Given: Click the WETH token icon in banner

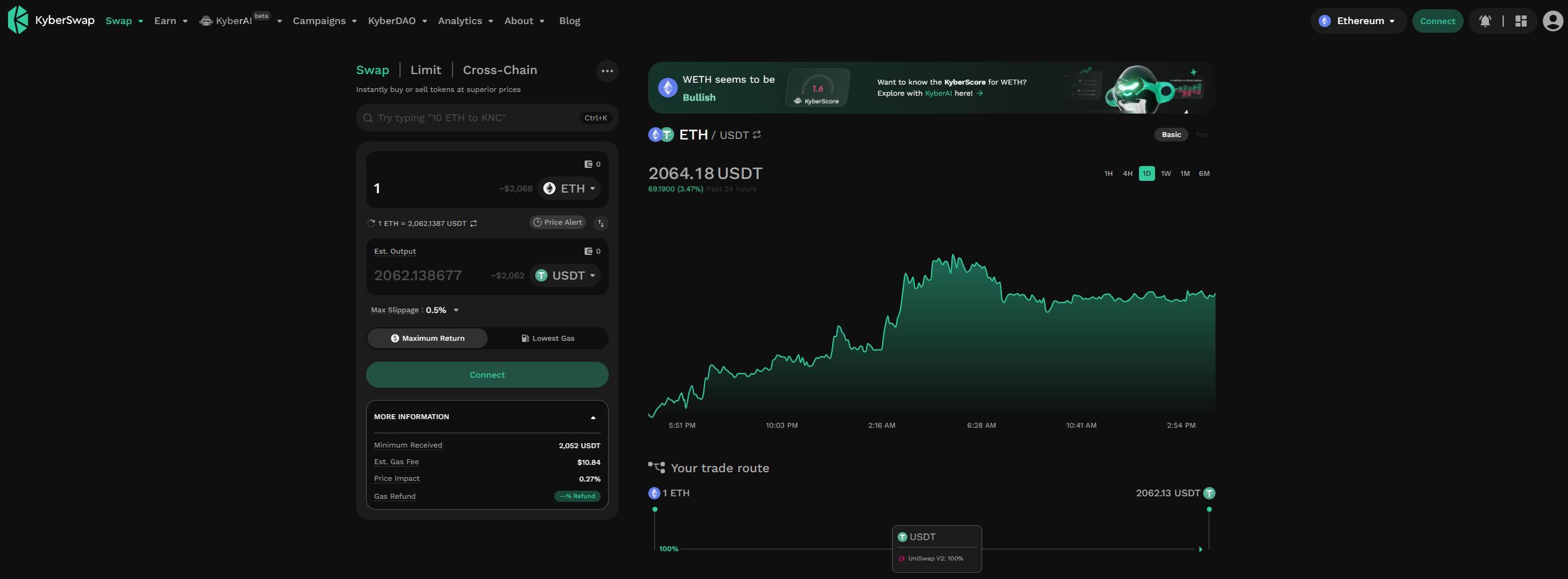Looking at the screenshot, I should tap(667, 88).
